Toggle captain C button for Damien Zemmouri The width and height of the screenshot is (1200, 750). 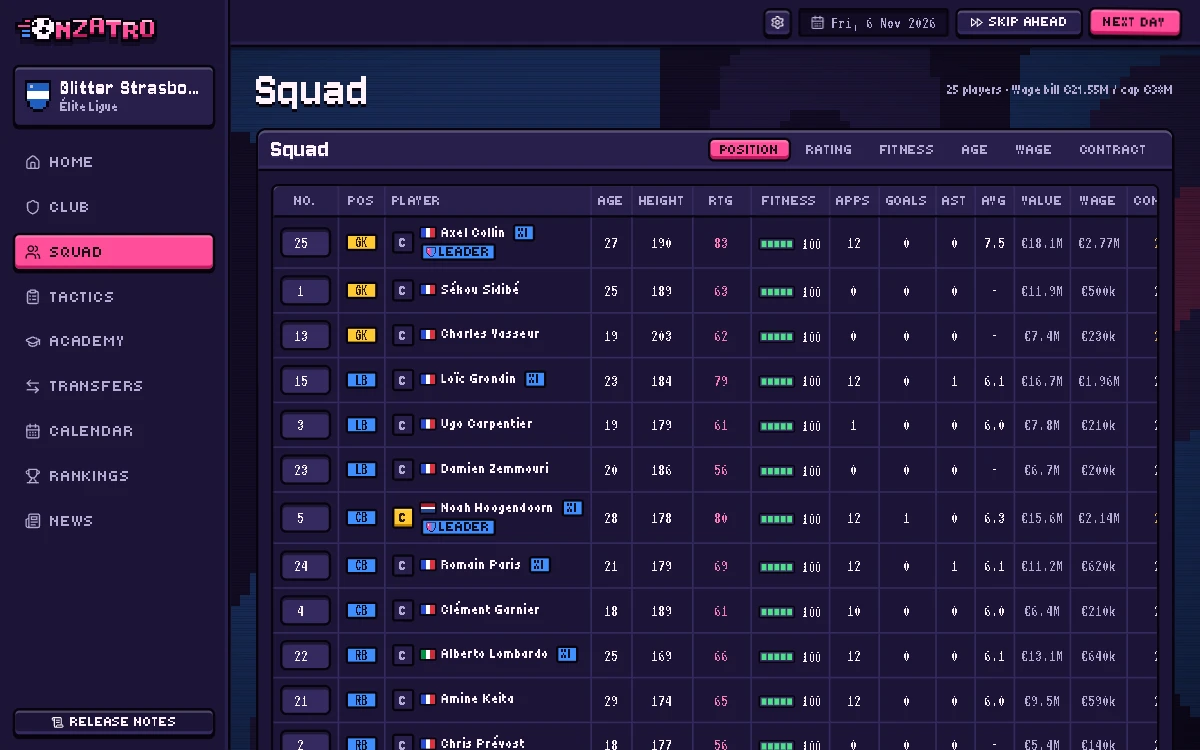(402, 470)
